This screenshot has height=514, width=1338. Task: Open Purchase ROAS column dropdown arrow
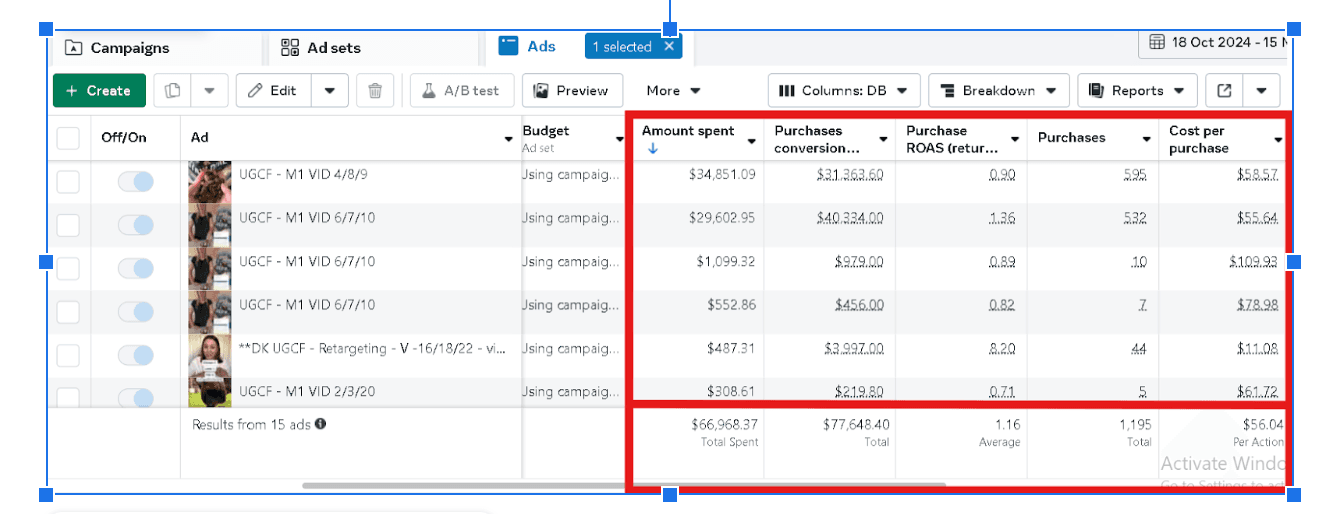[1015, 140]
